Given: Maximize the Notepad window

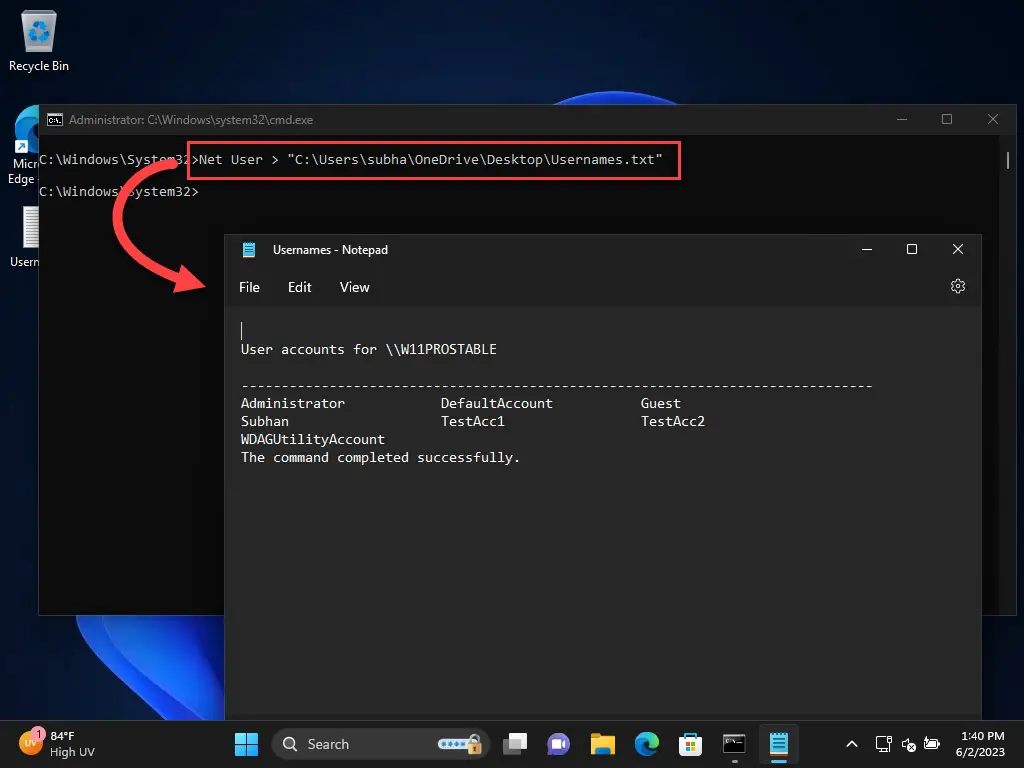Looking at the screenshot, I should point(912,249).
